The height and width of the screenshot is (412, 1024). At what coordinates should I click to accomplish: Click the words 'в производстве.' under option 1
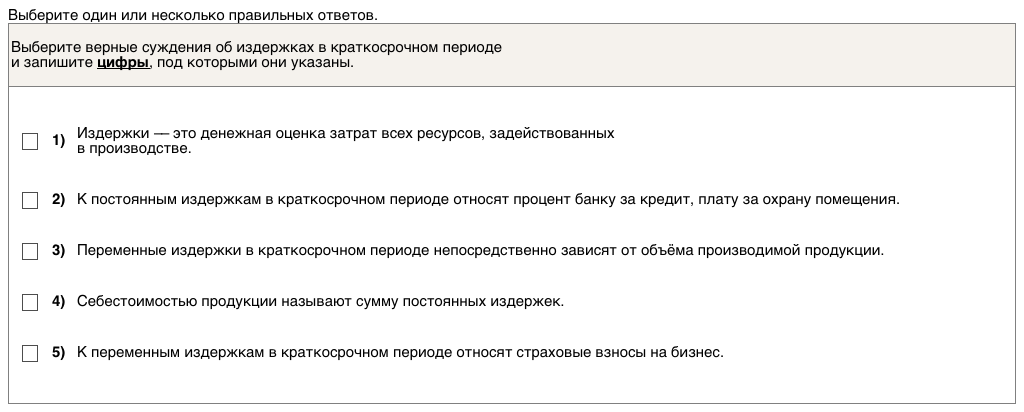point(133,148)
